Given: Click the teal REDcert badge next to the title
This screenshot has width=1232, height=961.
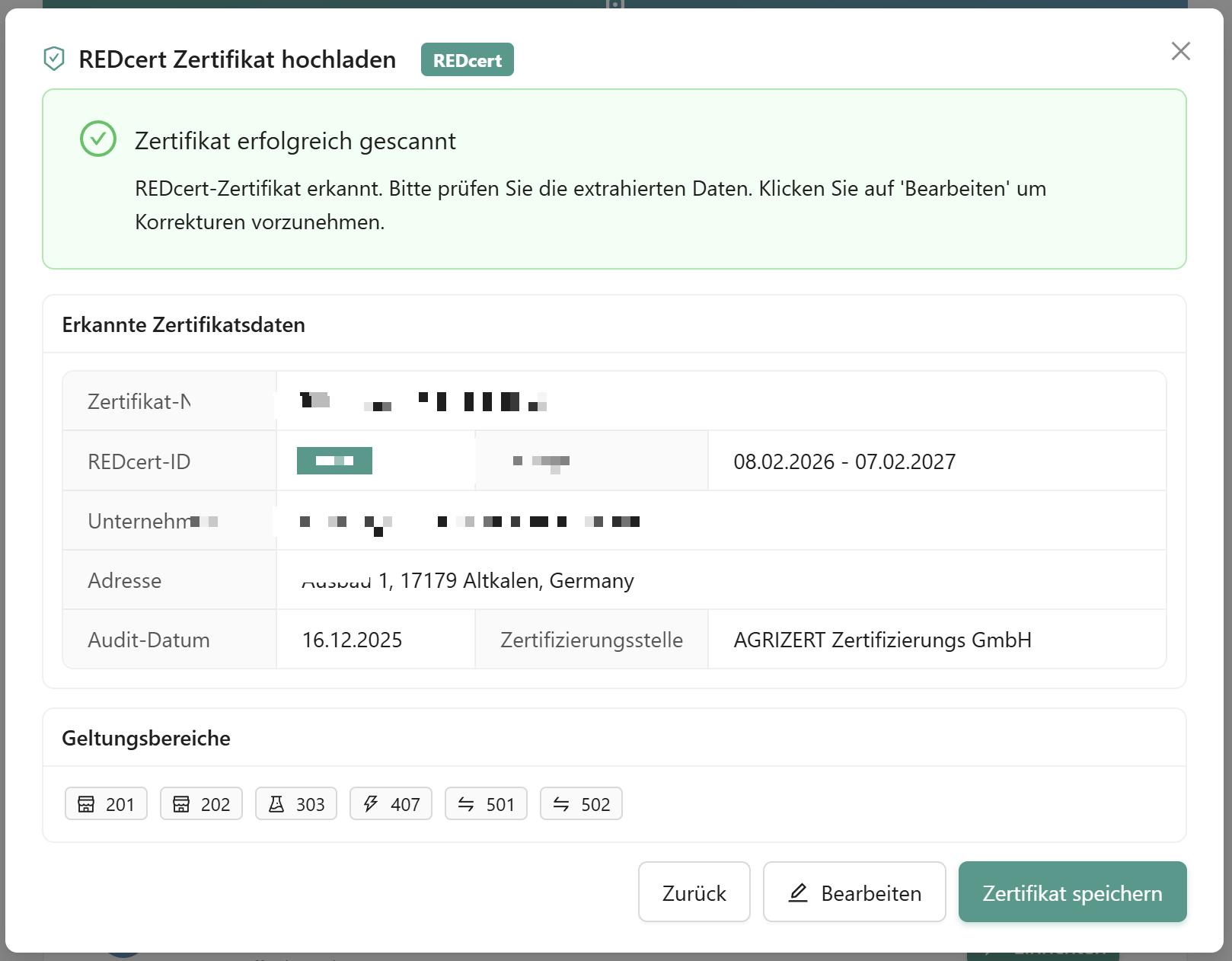Looking at the screenshot, I should click(x=467, y=59).
